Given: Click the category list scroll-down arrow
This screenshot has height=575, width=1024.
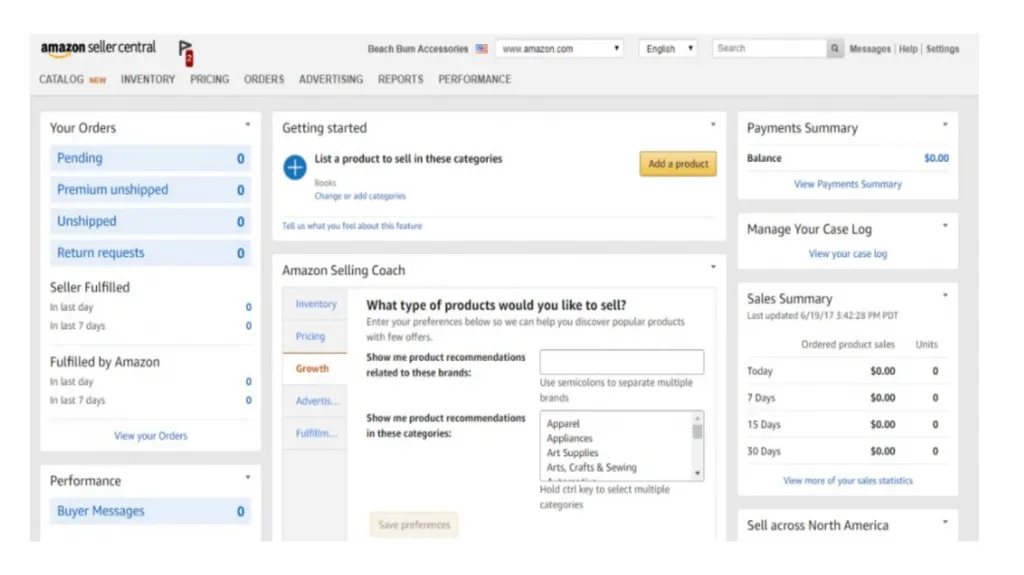Looking at the screenshot, I should coord(697,473).
